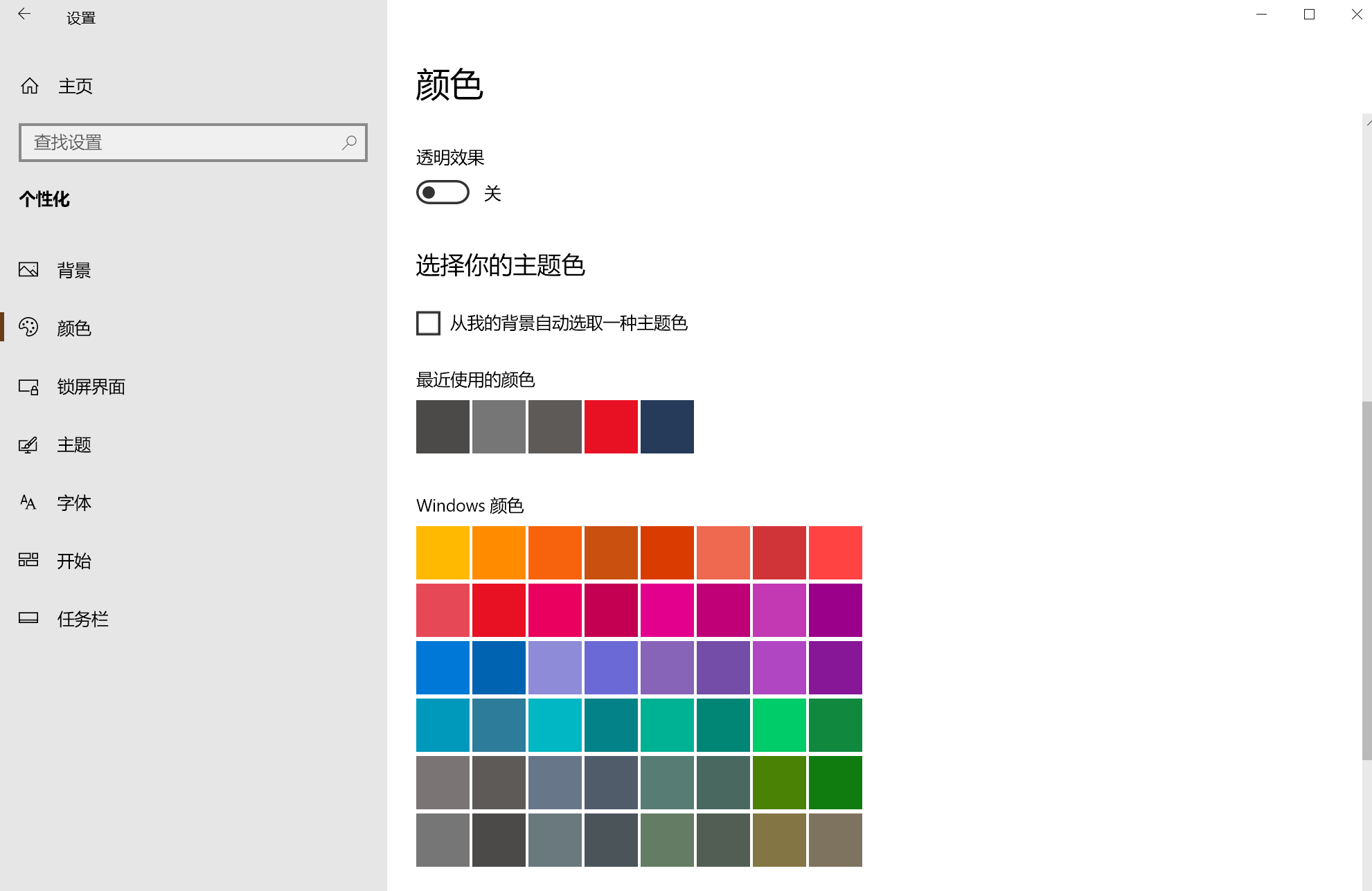Go to 任务栏 settings page
1372x891 pixels.
(x=82, y=619)
